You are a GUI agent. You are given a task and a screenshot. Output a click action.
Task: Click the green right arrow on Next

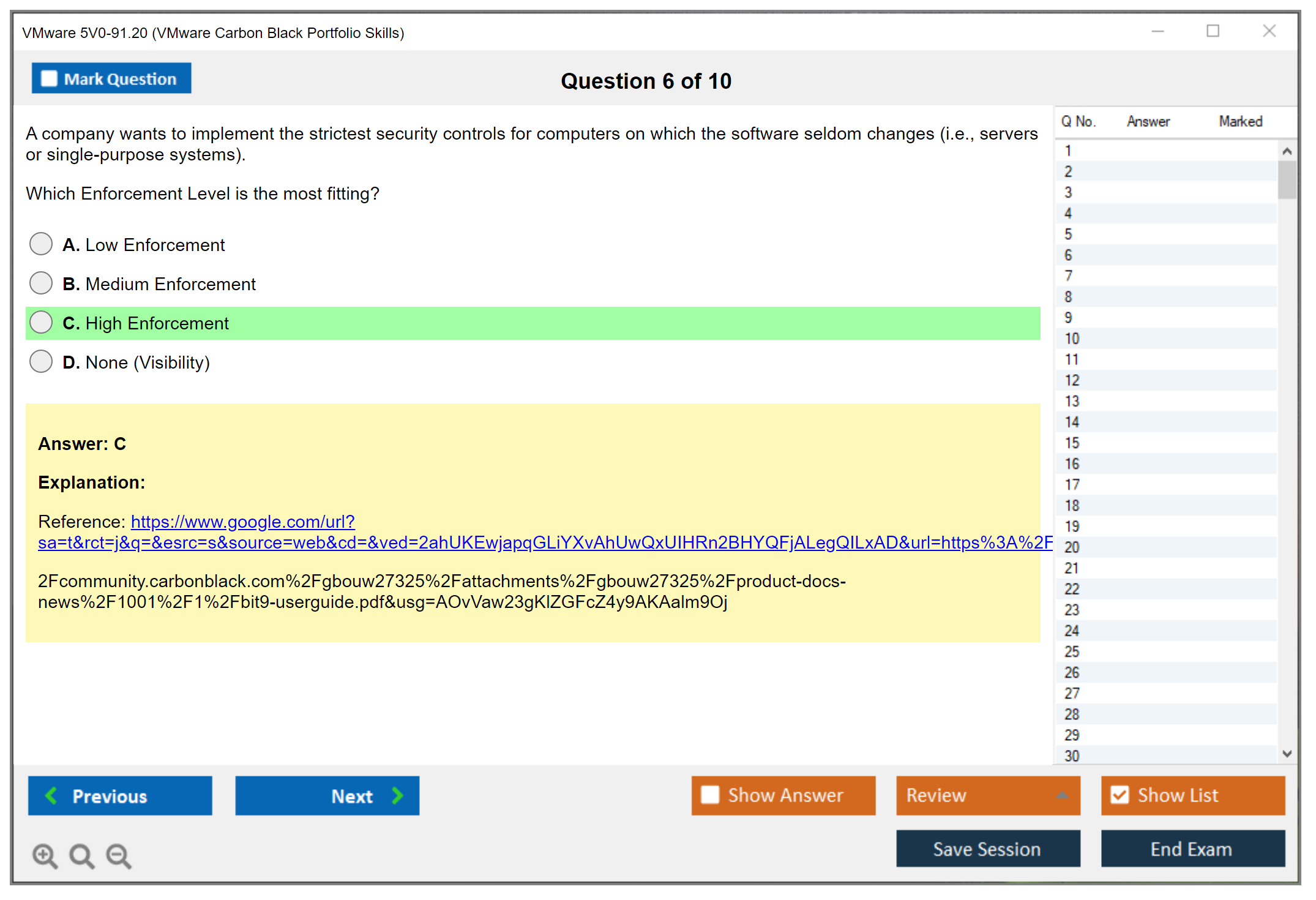click(x=398, y=795)
